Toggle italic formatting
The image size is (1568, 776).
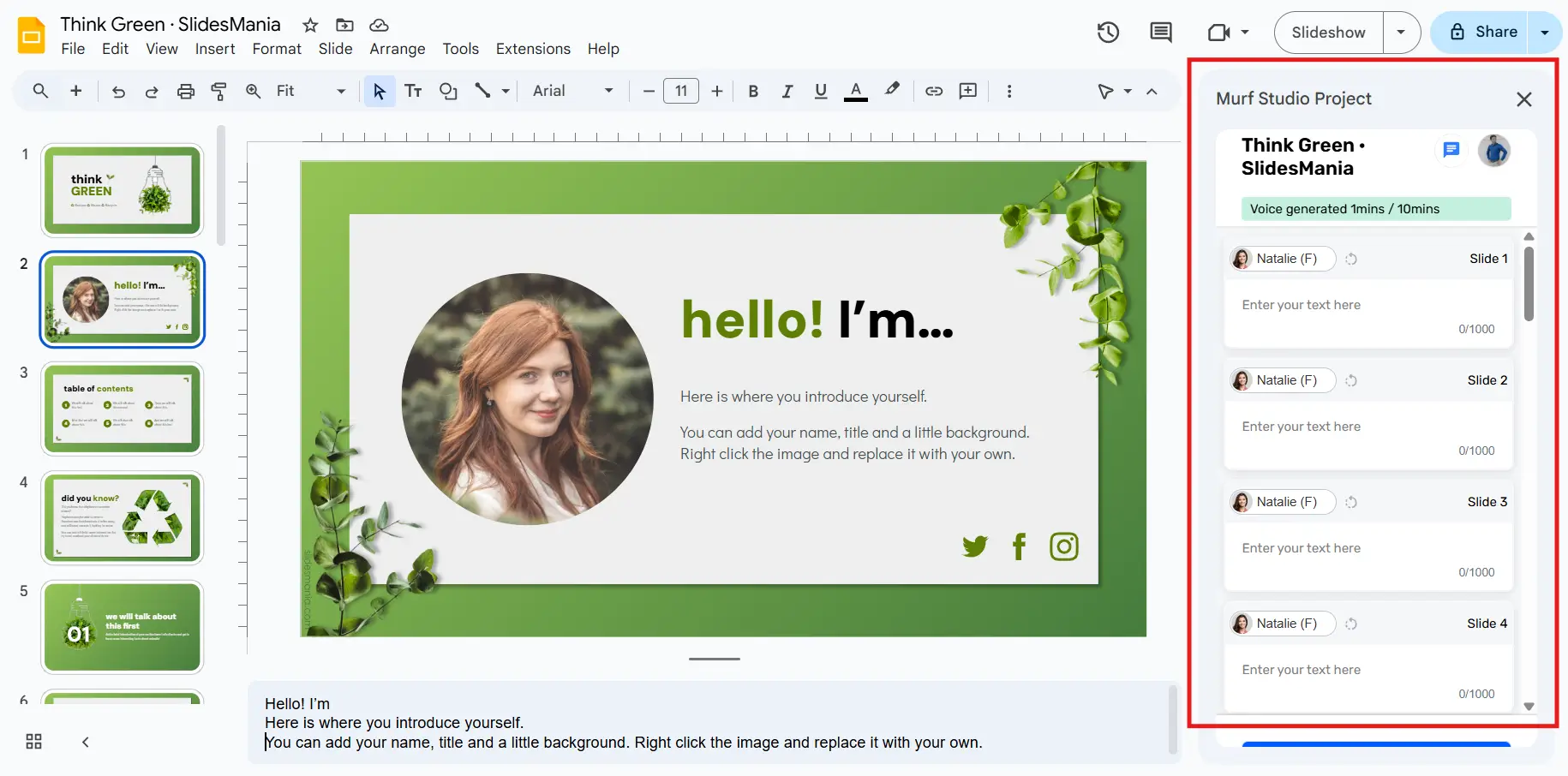click(x=787, y=91)
